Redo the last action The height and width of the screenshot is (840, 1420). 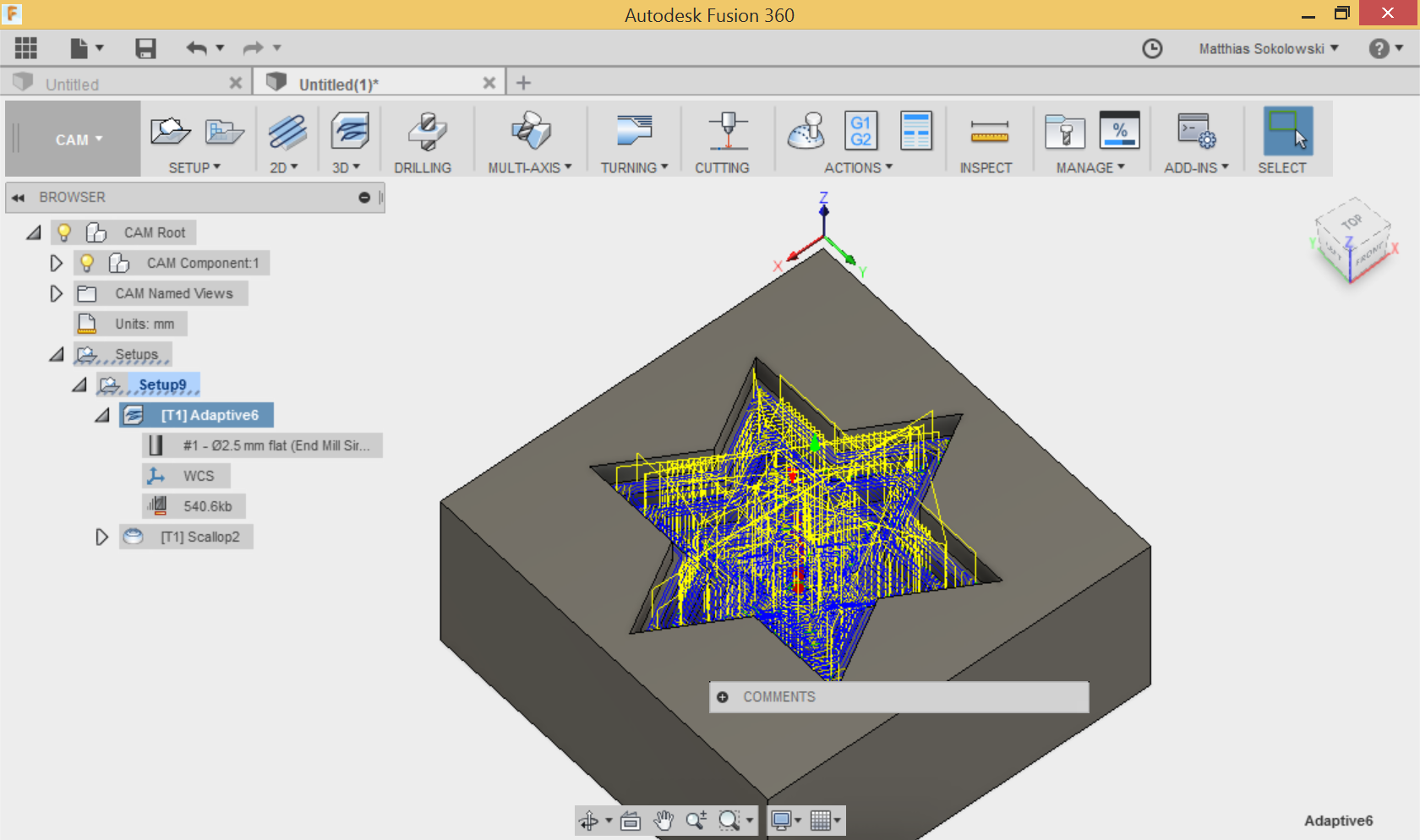253,48
